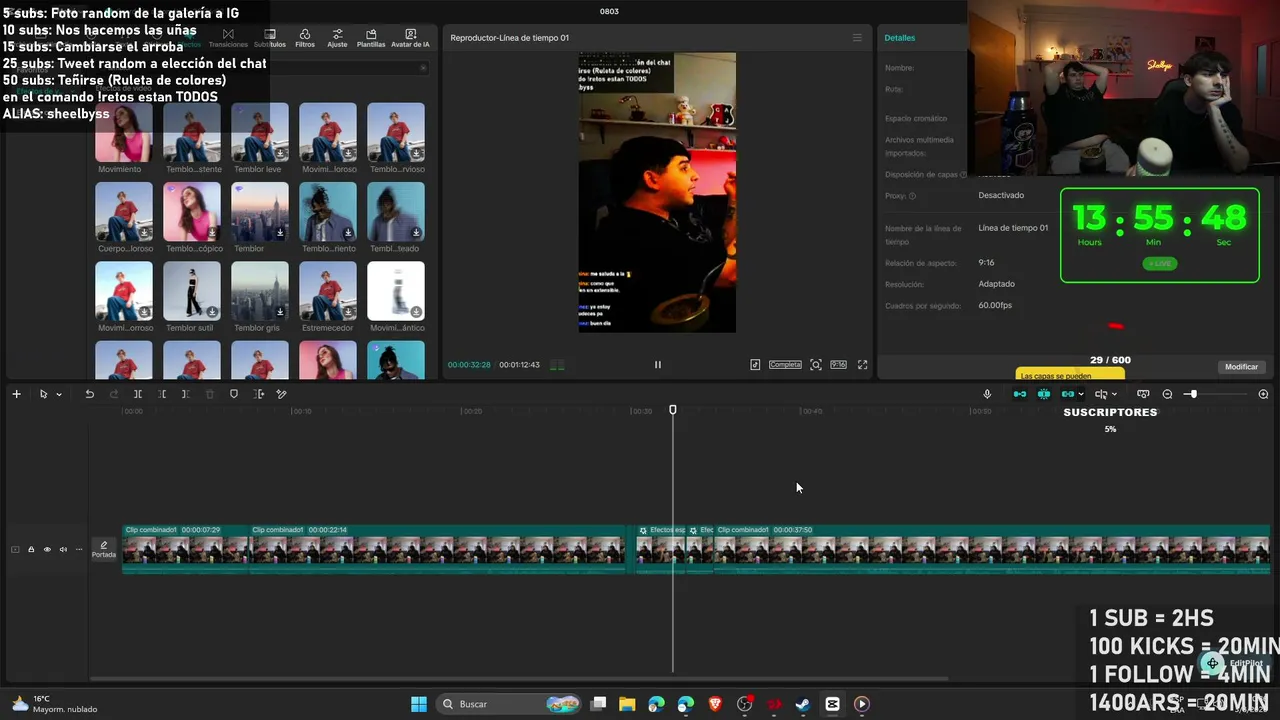Click the trim-right split icon in timeline toolbar
The width and height of the screenshot is (1280, 720).
(185, 394)
